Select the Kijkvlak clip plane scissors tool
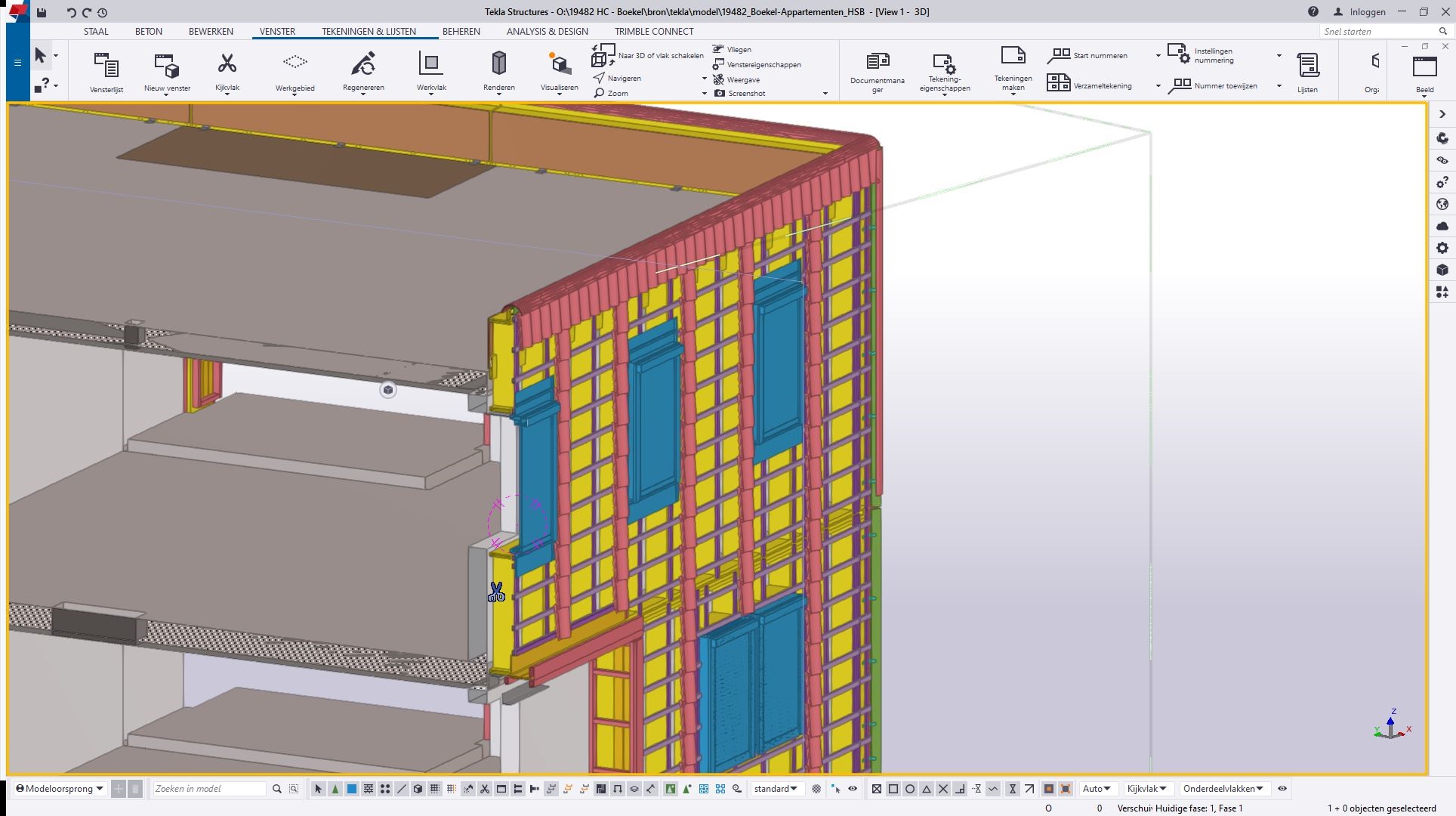The image size is (1456, 816). (x=227, y=73)
